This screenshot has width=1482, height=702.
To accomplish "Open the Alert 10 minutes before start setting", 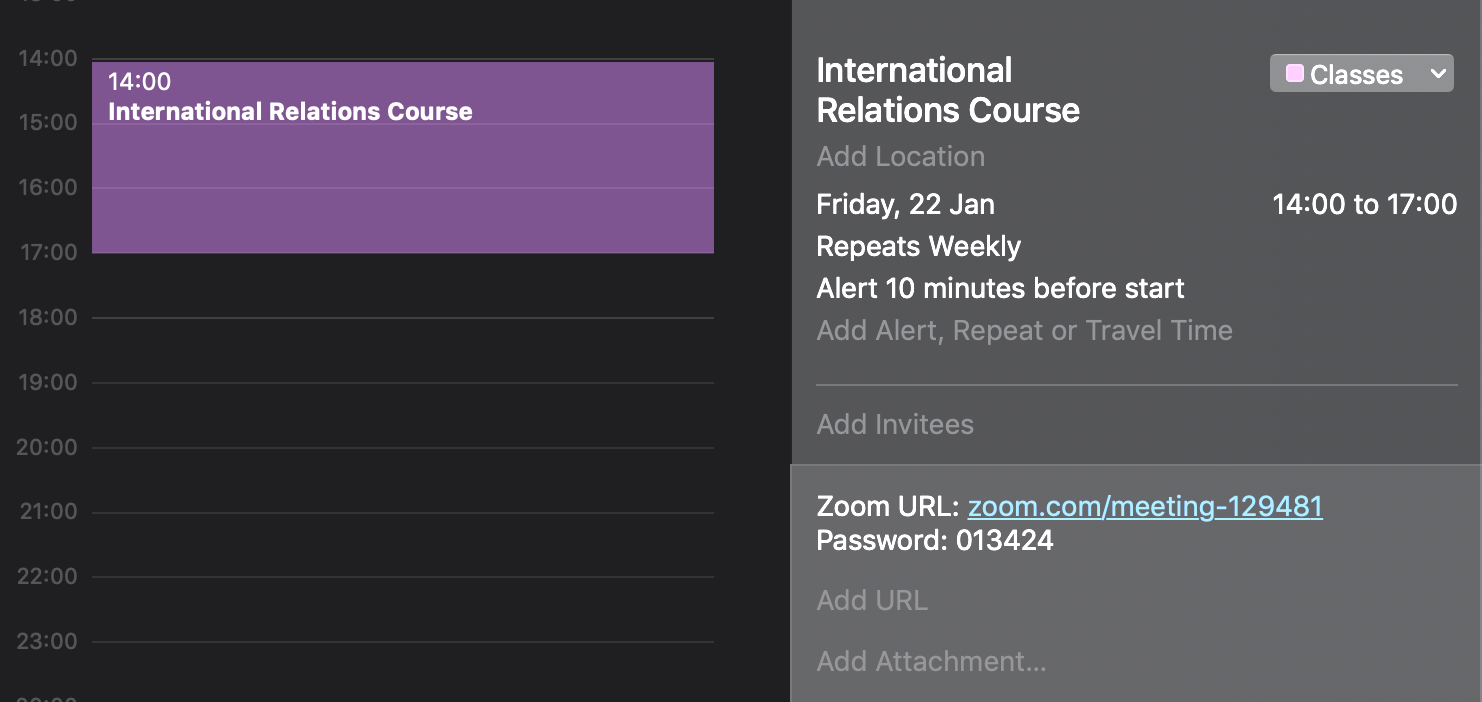I will pyautogui.click(x=1000, y=289).
